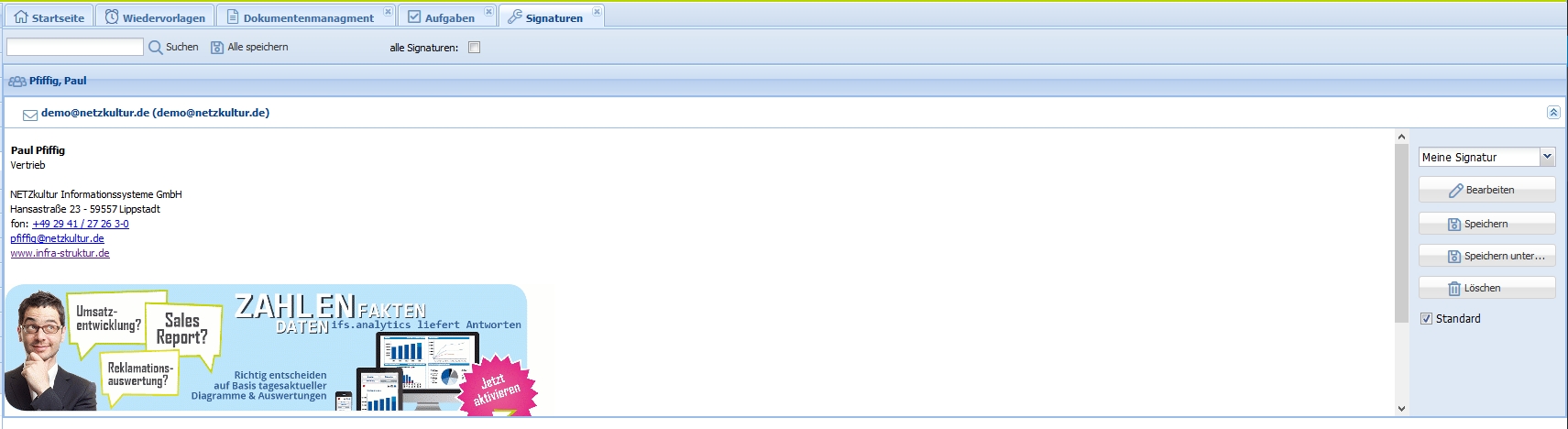
Task: Click Alle speichern in the toolbar
Action: (x=249, y=47)
